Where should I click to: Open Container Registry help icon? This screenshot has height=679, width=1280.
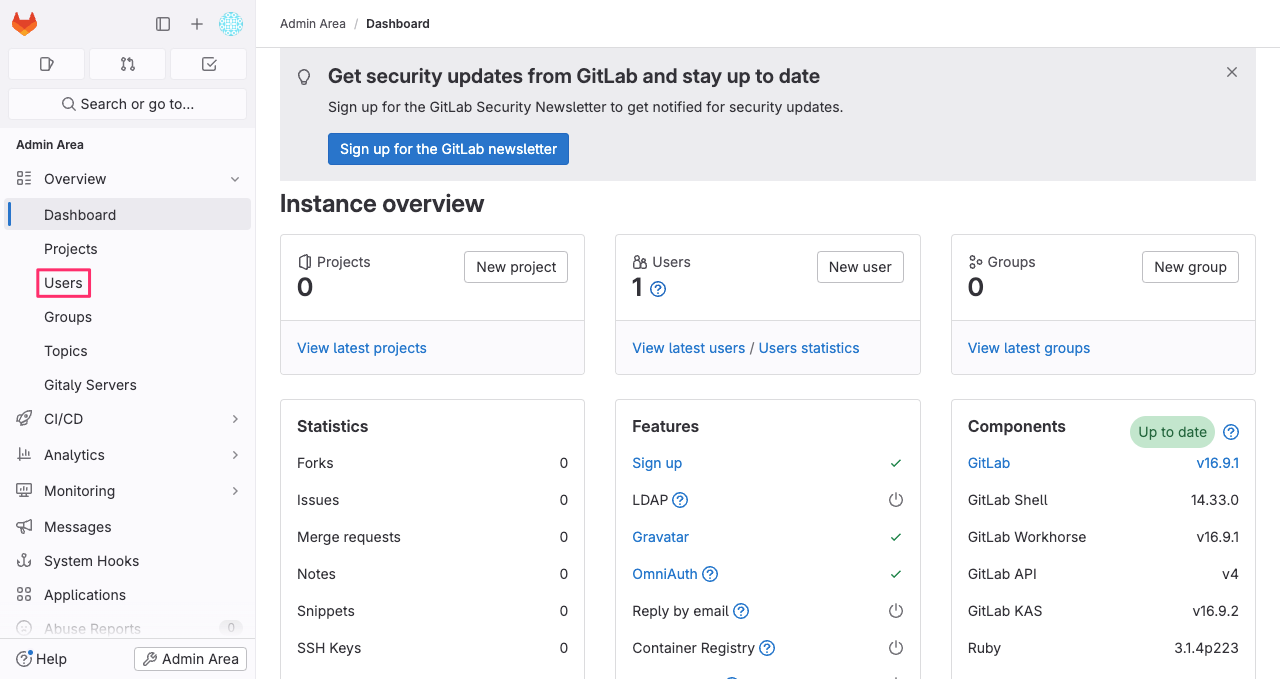pyautogui.click(x=767, y=648)
